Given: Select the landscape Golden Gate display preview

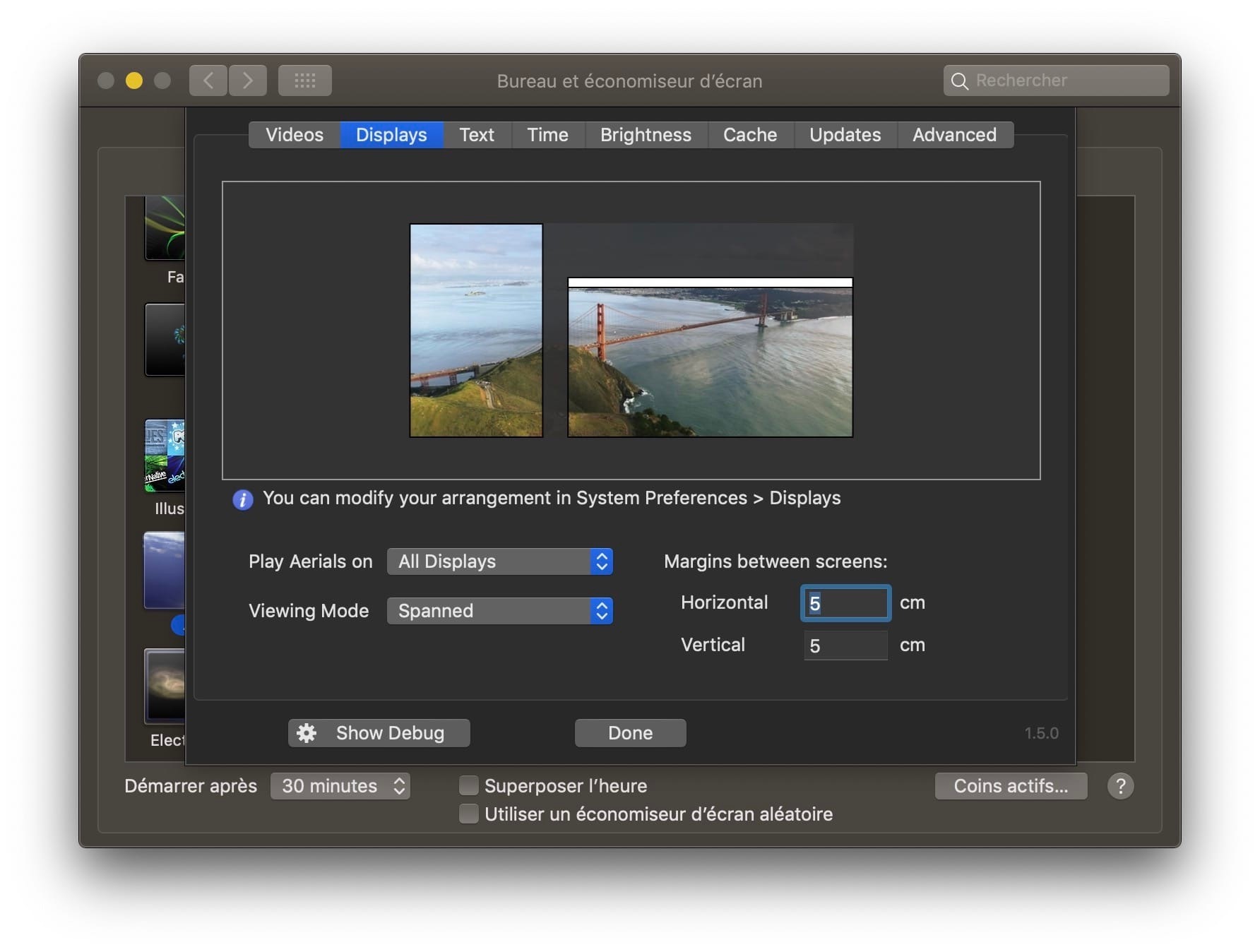Looking at the screenshot, I should coord(711,357).
